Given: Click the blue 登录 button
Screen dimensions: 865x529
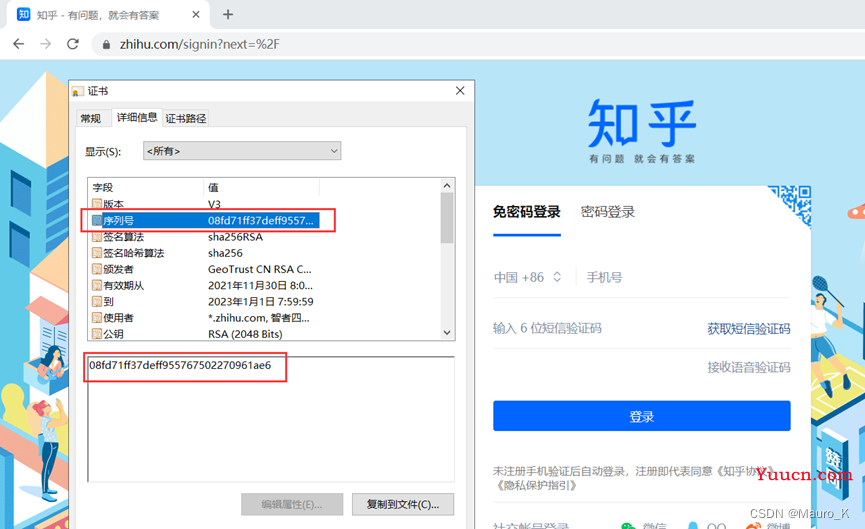Looking at the screenshot, I should tap(642, 416).
